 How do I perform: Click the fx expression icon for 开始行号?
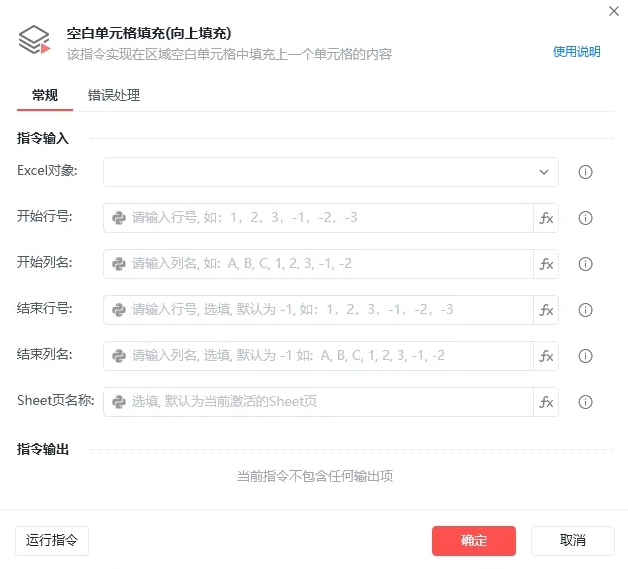(x=546, y=218)
